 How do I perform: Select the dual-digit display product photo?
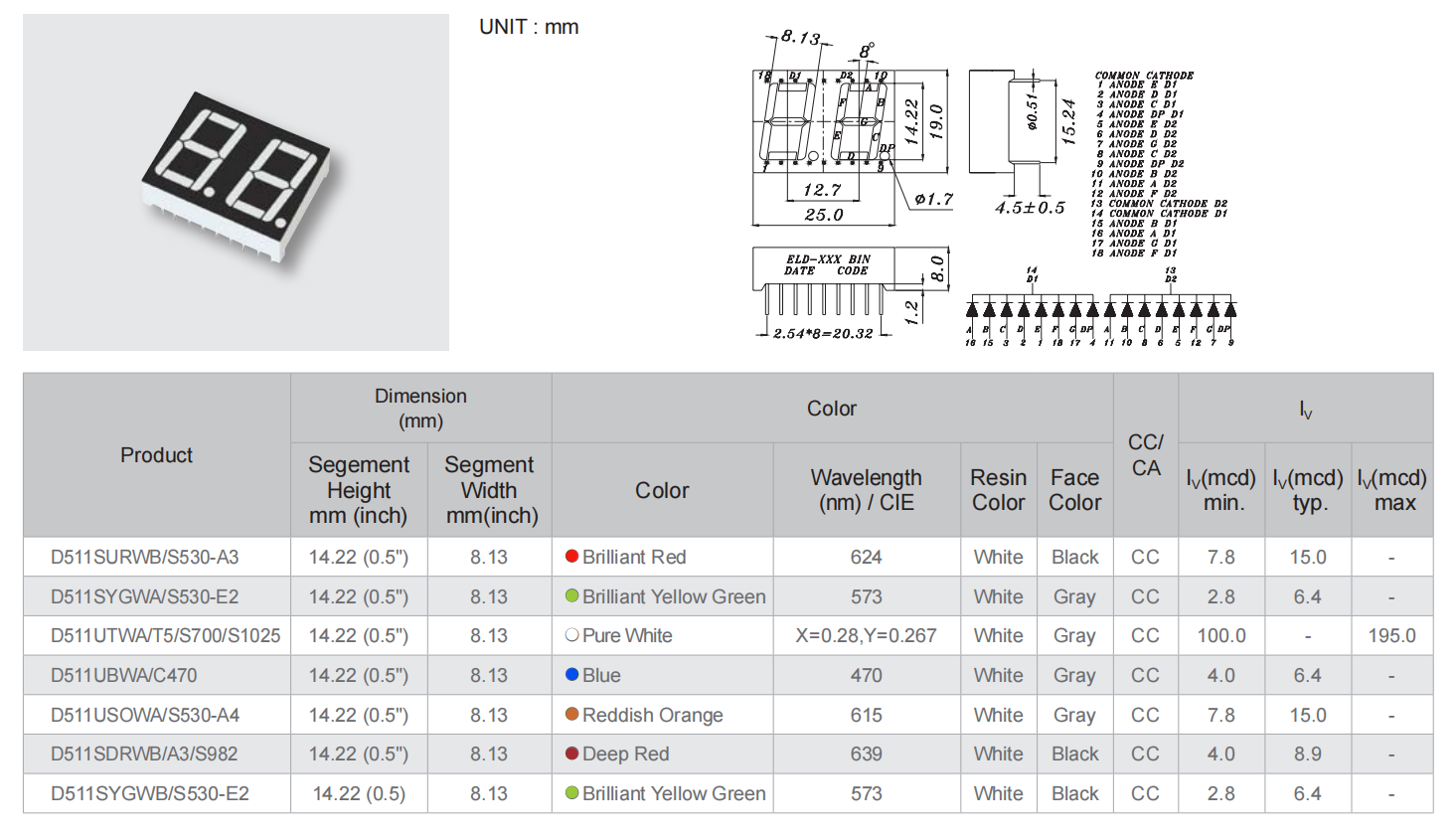coord(236,182)
